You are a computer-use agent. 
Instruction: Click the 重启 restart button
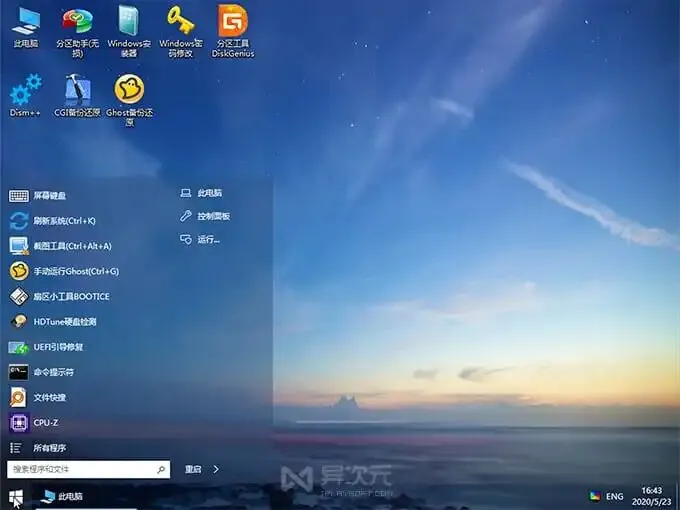tap(193, 469)
